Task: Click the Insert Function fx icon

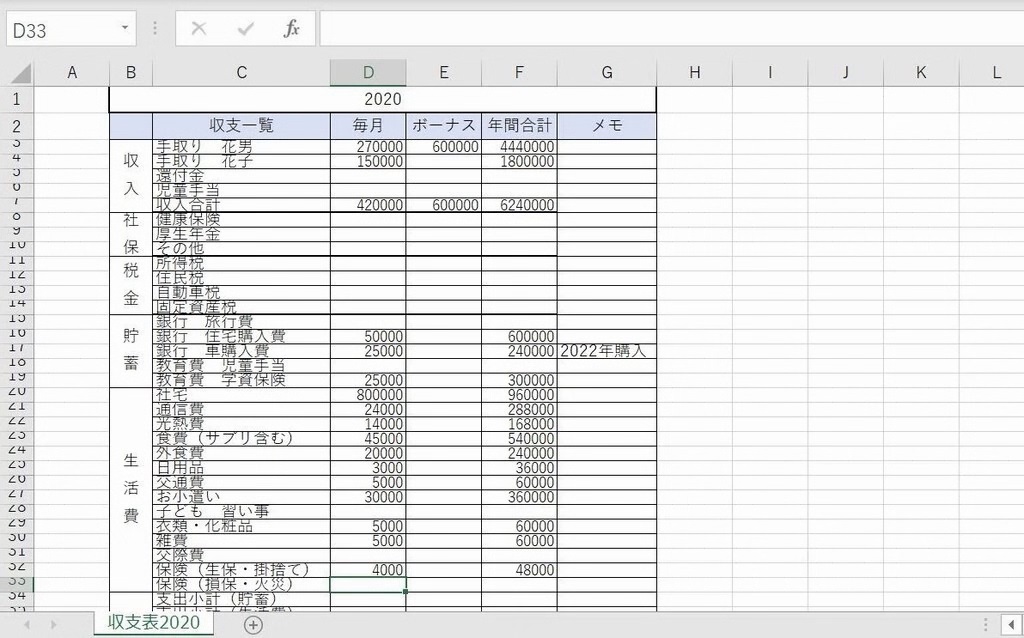Action: point(291,29)
